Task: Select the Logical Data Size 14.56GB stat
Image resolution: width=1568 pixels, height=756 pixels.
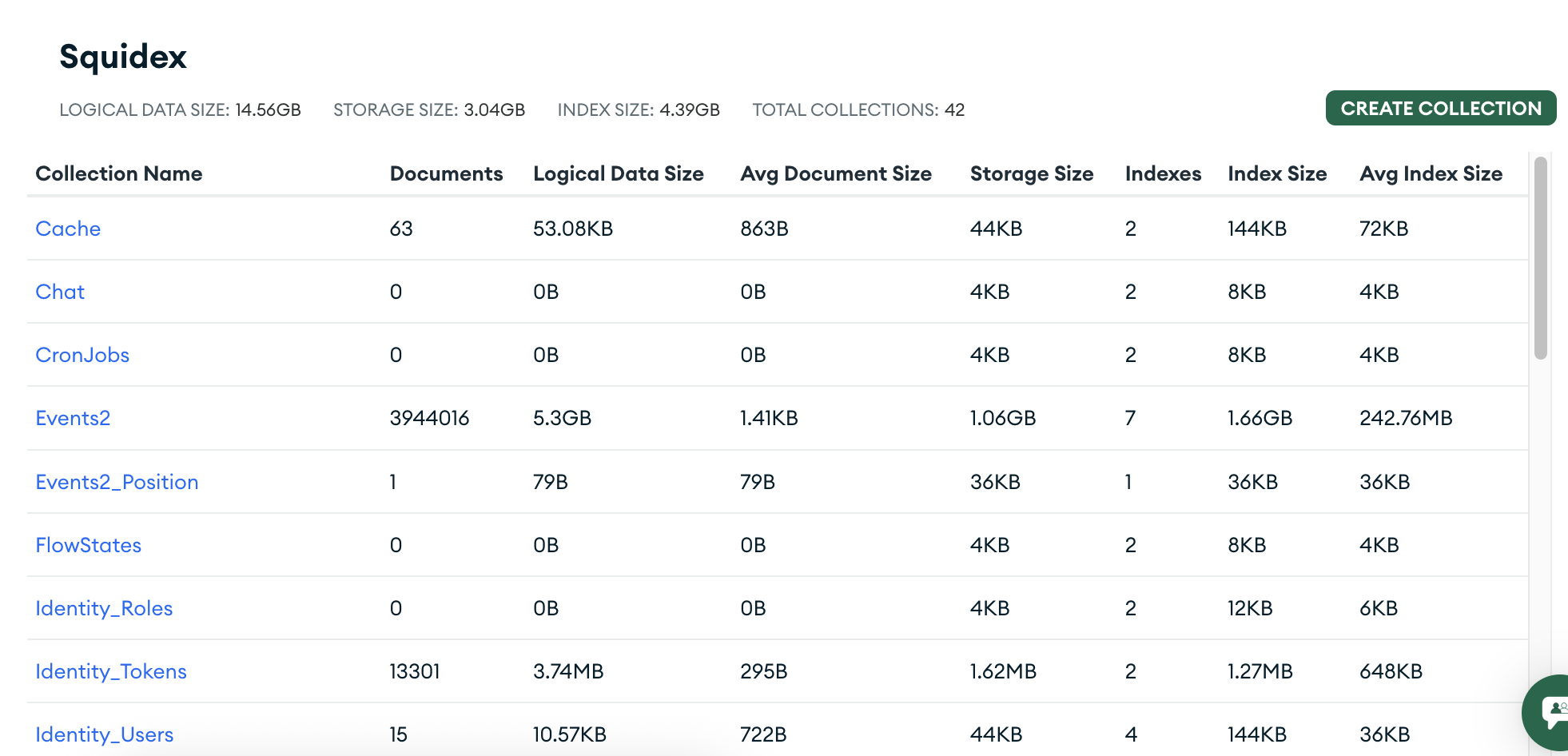Action: click(x=180, y=109)
